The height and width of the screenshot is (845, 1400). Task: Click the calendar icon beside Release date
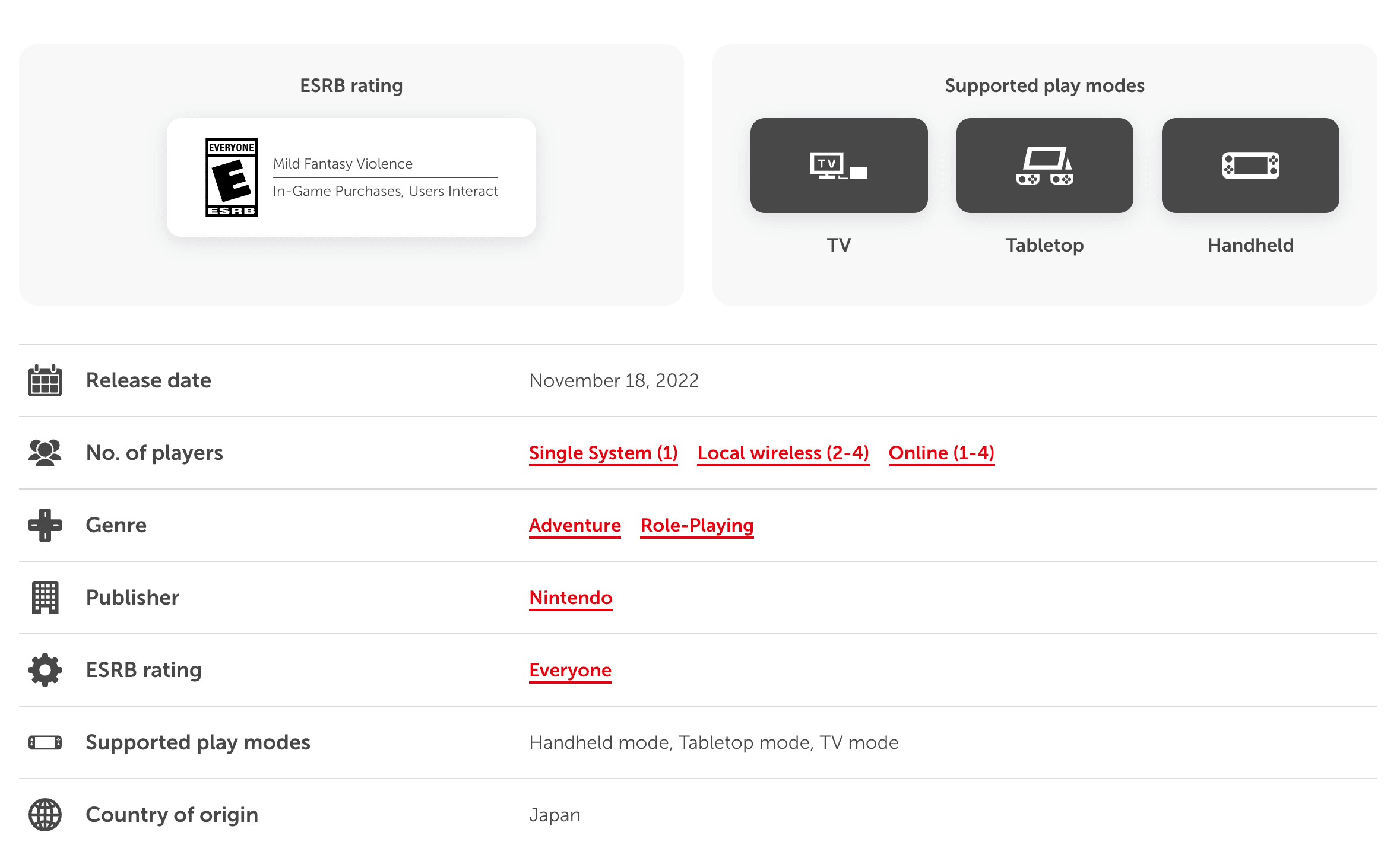tap(45, 380)
